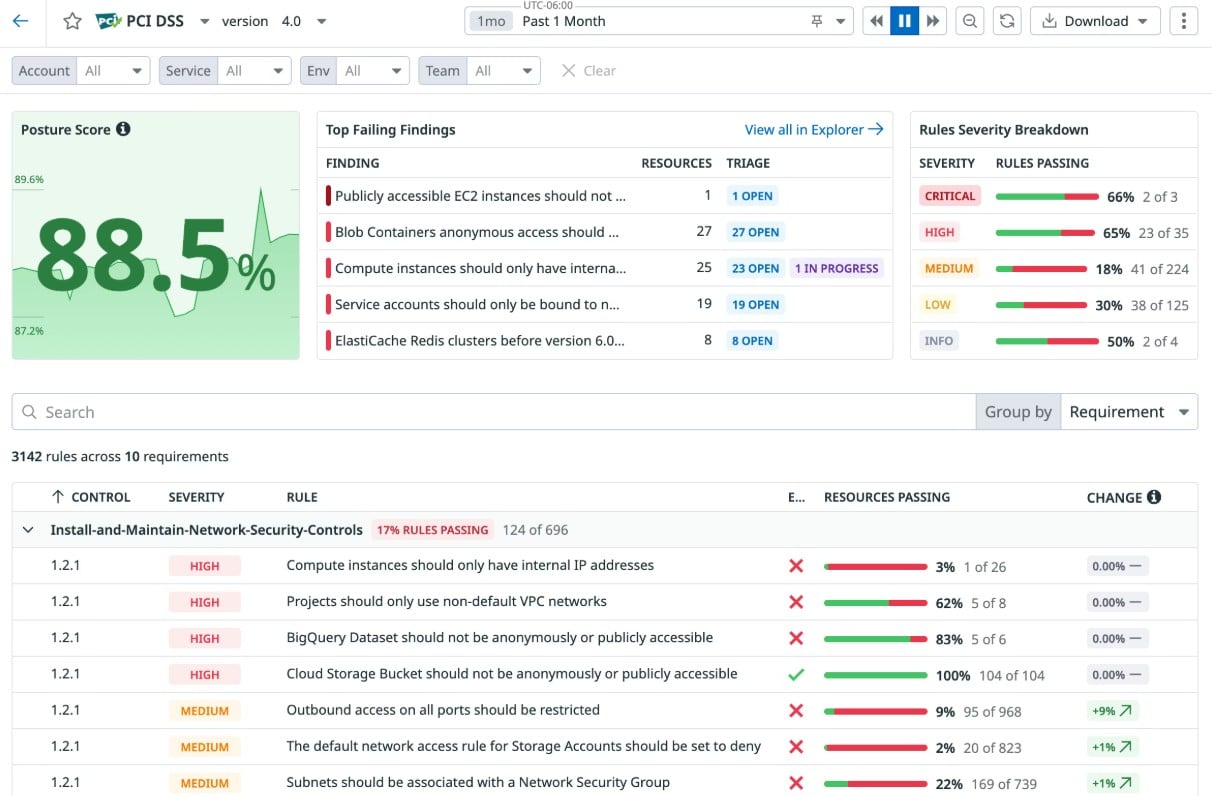
Task: Click the CRITICAL rules passing progress bar
Action: click(1047, 196)
